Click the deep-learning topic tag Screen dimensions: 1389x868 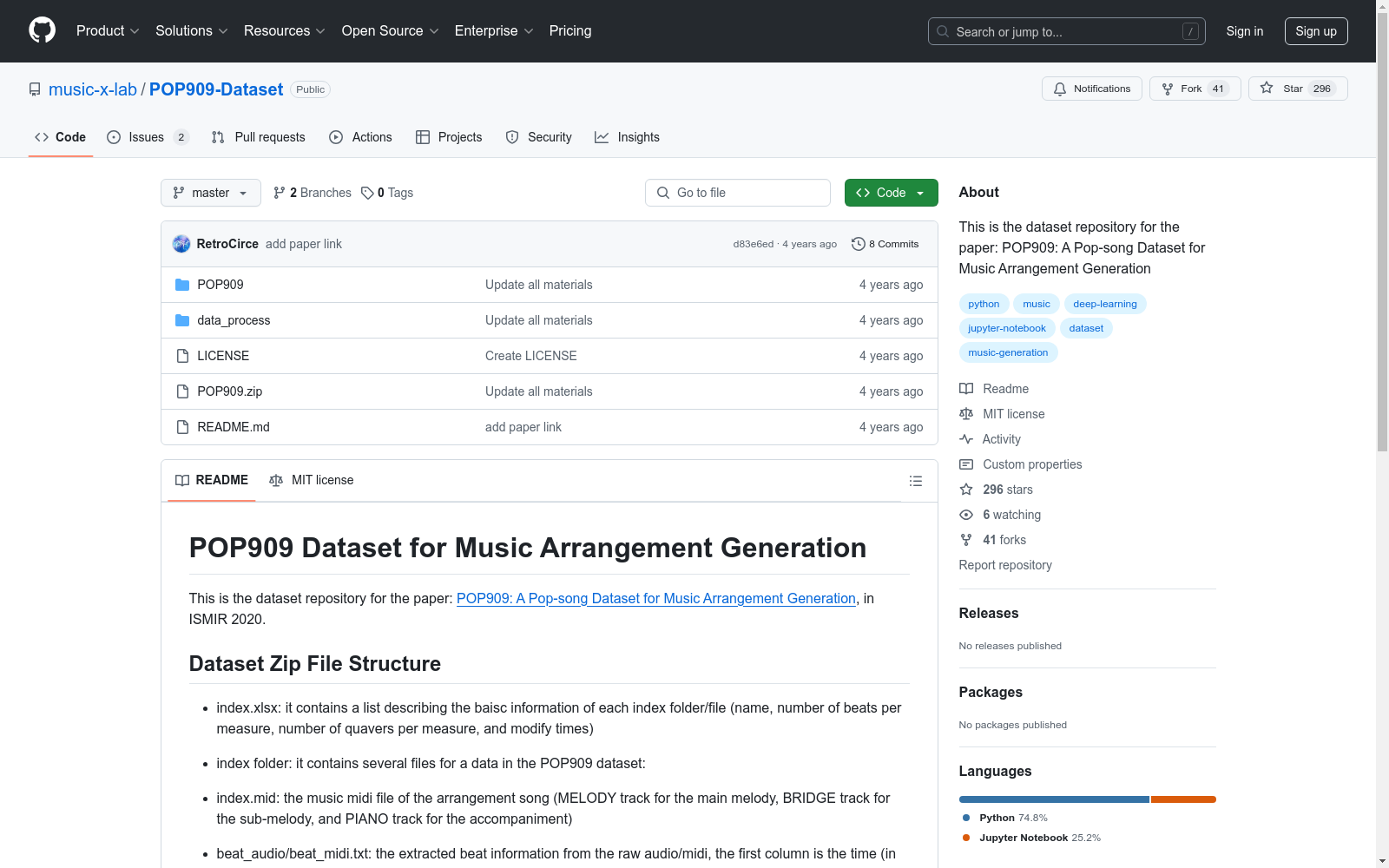(1104, 304)
